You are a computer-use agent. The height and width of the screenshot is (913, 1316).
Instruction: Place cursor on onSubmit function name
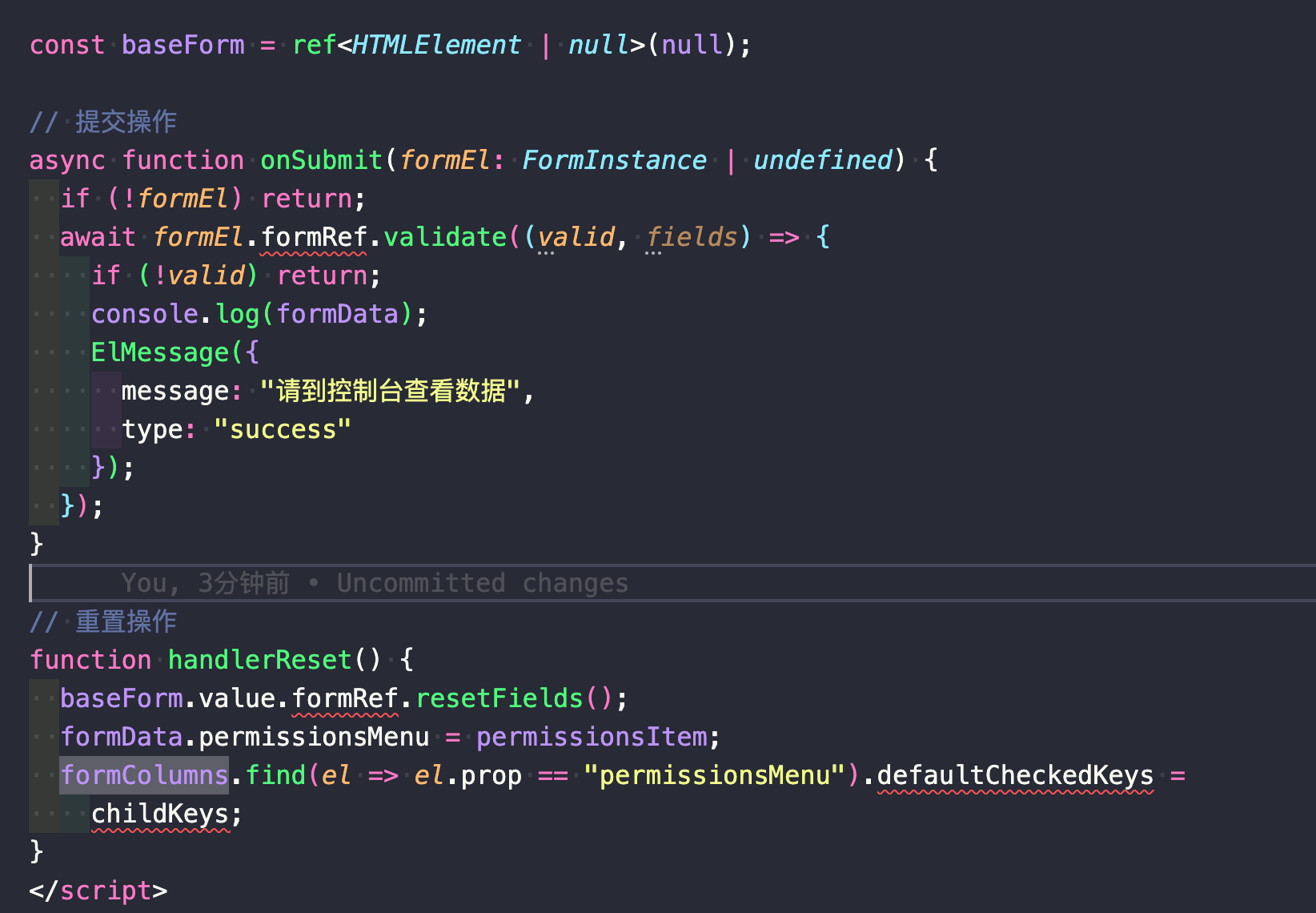(x=321, y=160)
